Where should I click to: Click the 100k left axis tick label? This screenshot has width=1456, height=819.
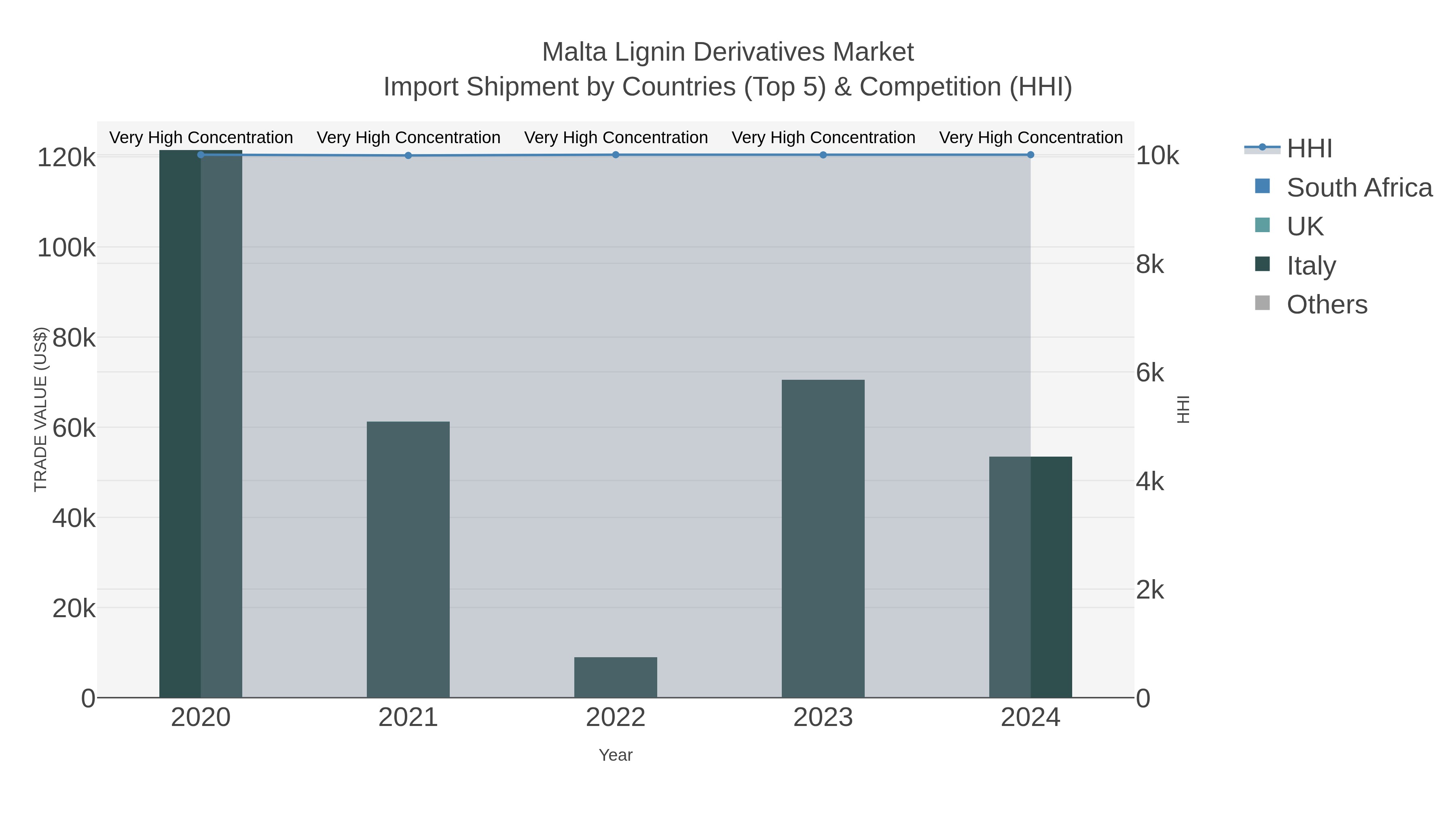coord(66,248)
